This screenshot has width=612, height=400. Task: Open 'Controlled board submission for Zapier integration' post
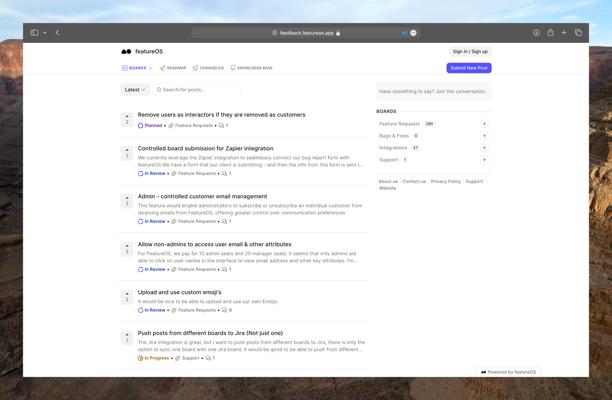(205, 148)
